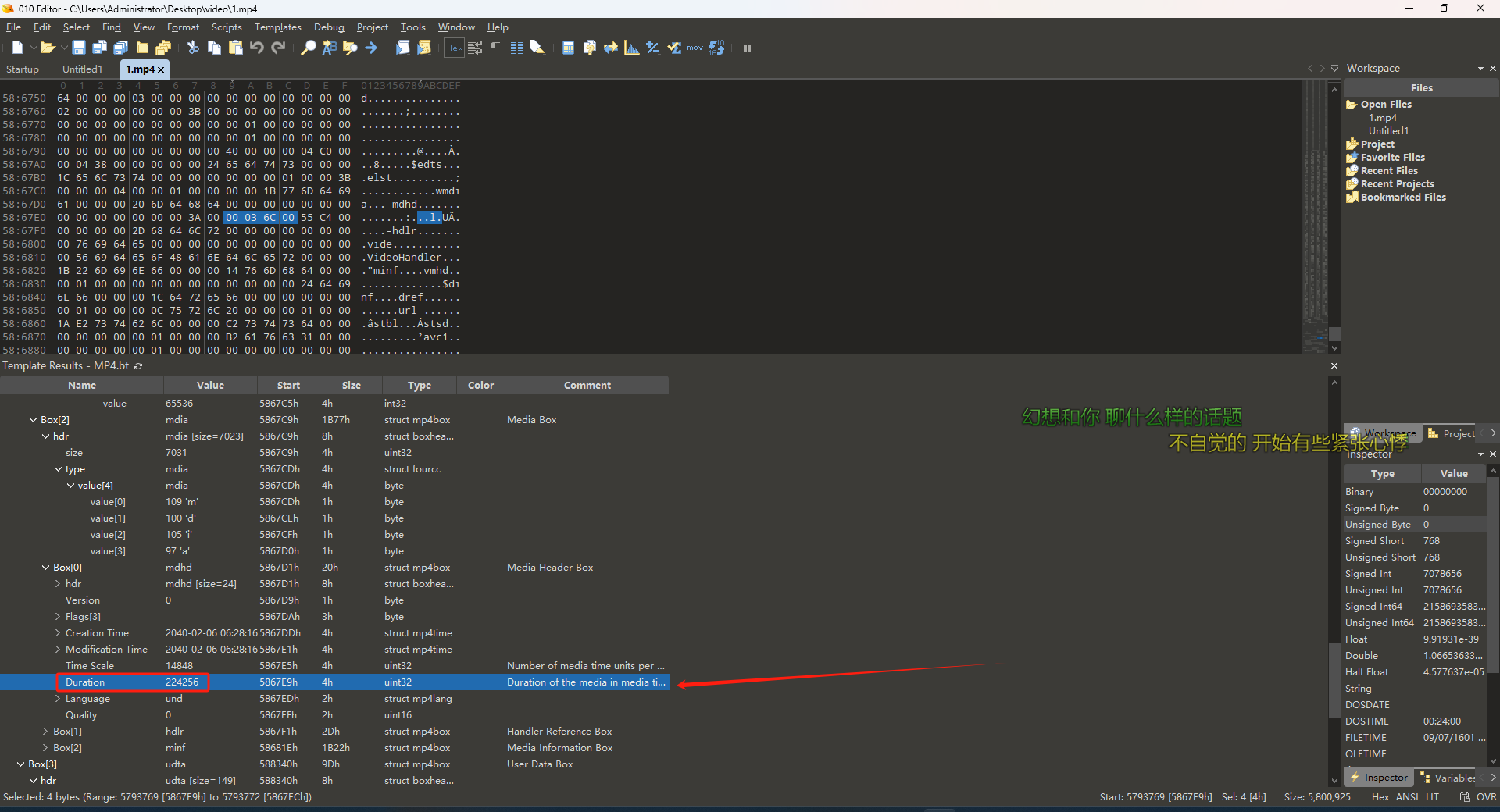Click the Cut scissors icon
This screenshot has height=812, width=1500.
(x=193, y=48)
